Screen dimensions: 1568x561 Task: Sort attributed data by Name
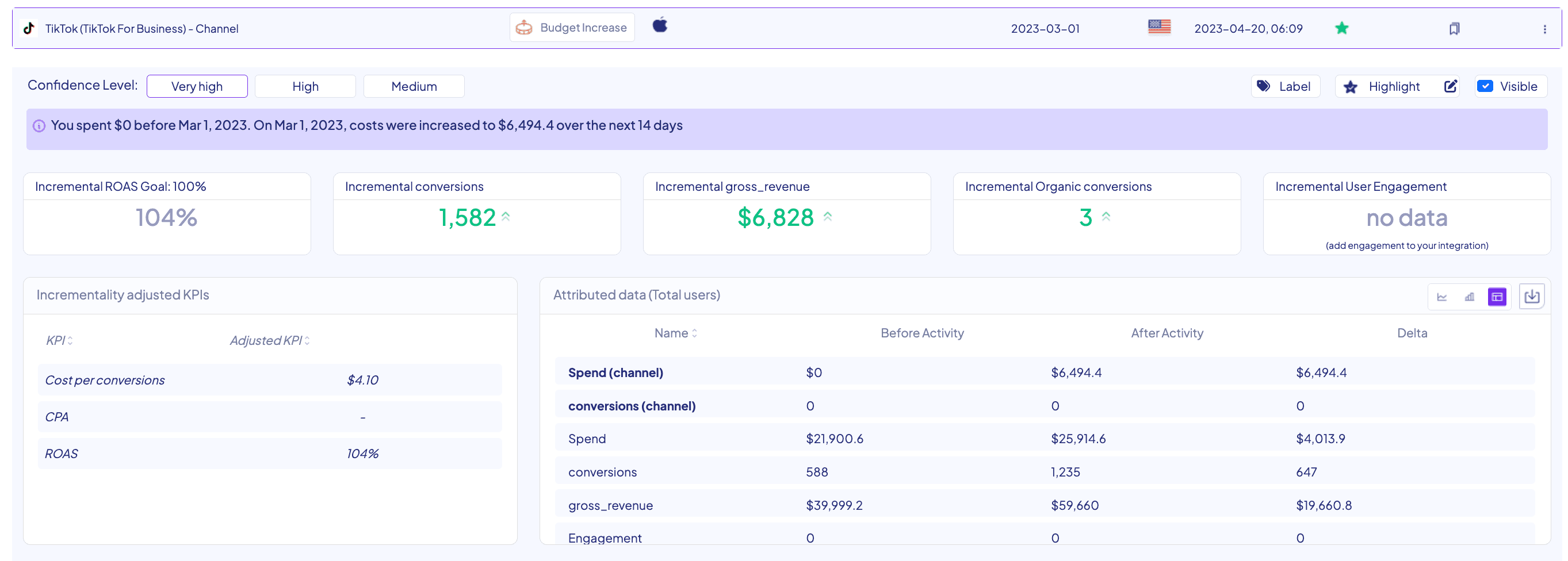coord(675,333)
